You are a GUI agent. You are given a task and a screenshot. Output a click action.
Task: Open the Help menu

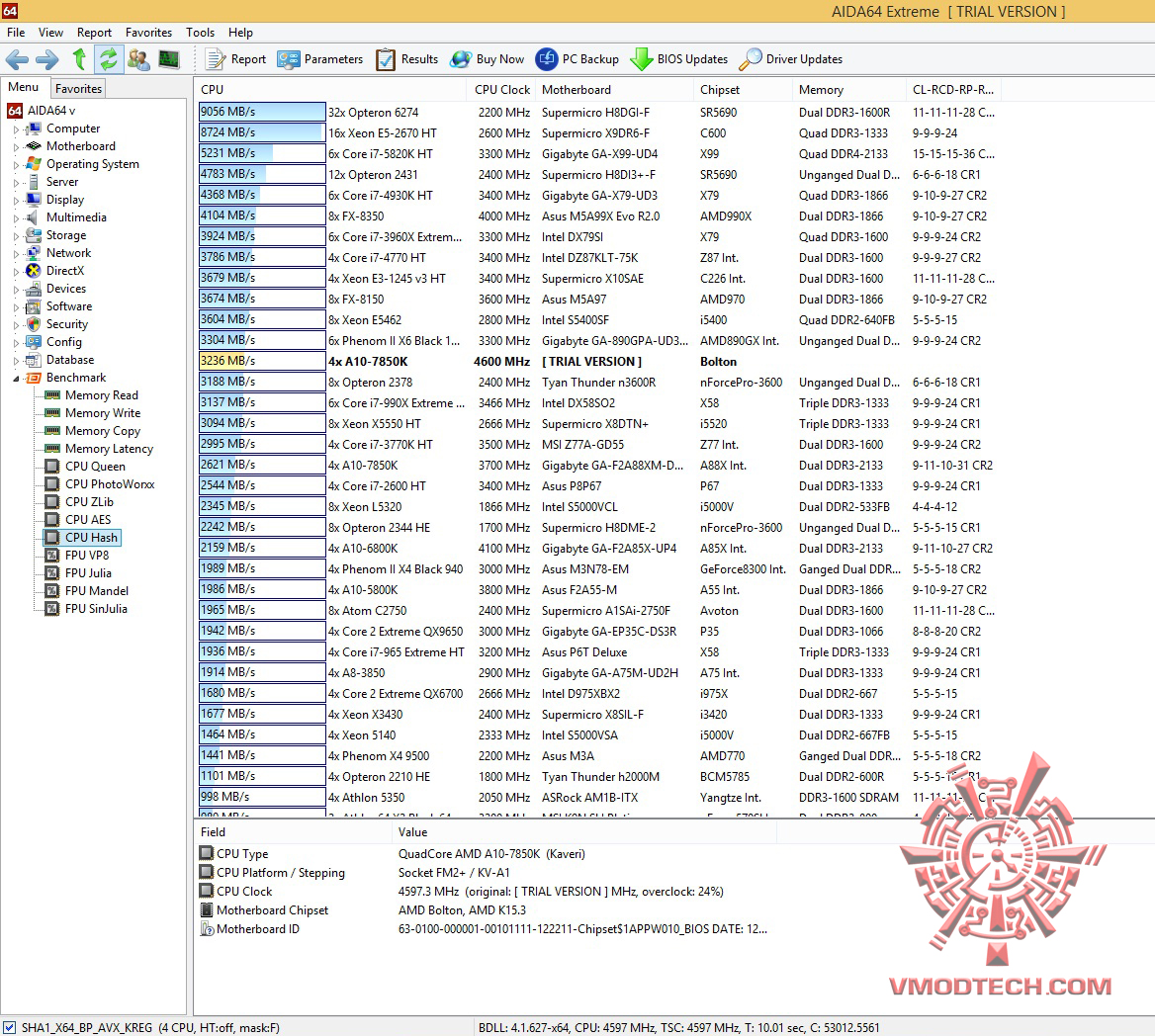point(240,33)
